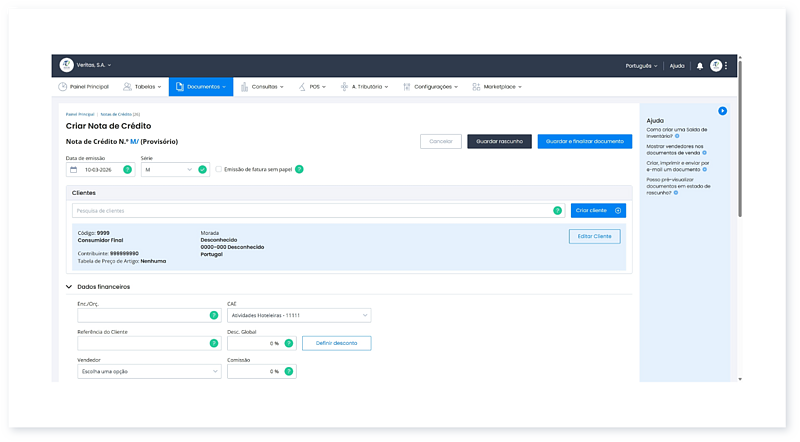The width and height of the screenshot is (800, 442).
Task: Click the green check icon beside Série
Action: point(202,170)
